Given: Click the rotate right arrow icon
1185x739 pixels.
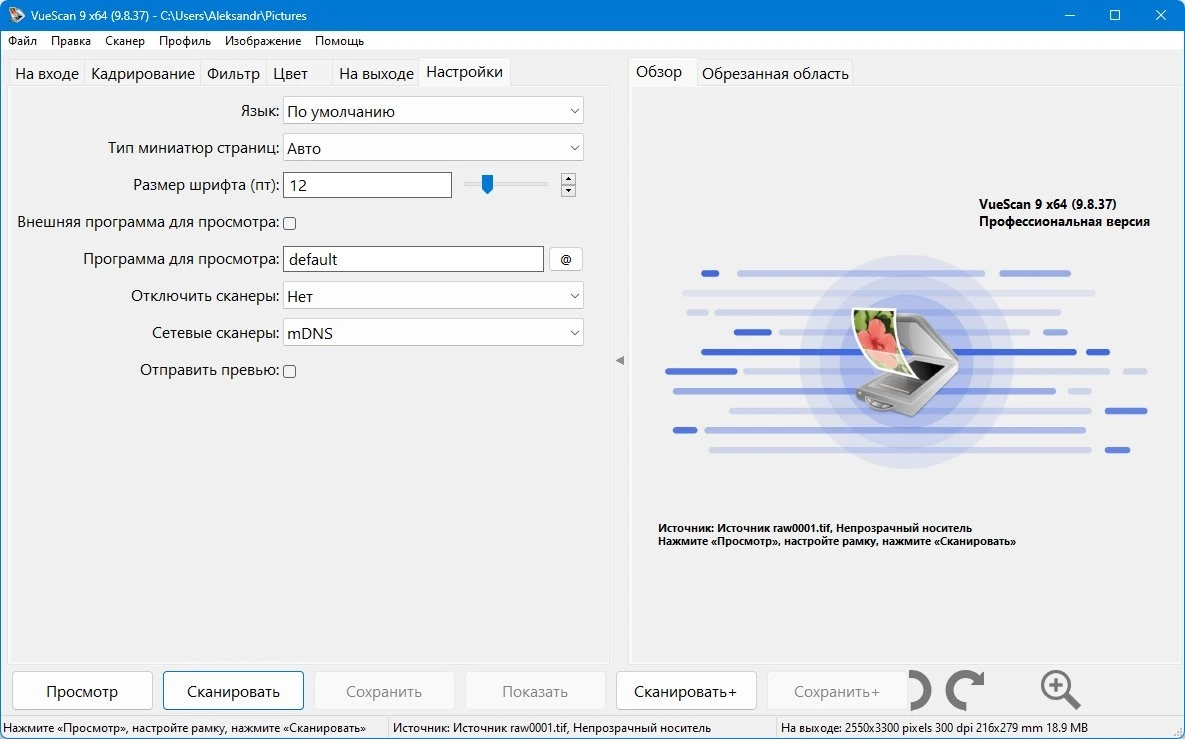Looking at the screenshot, I should (x=965, y=690).
